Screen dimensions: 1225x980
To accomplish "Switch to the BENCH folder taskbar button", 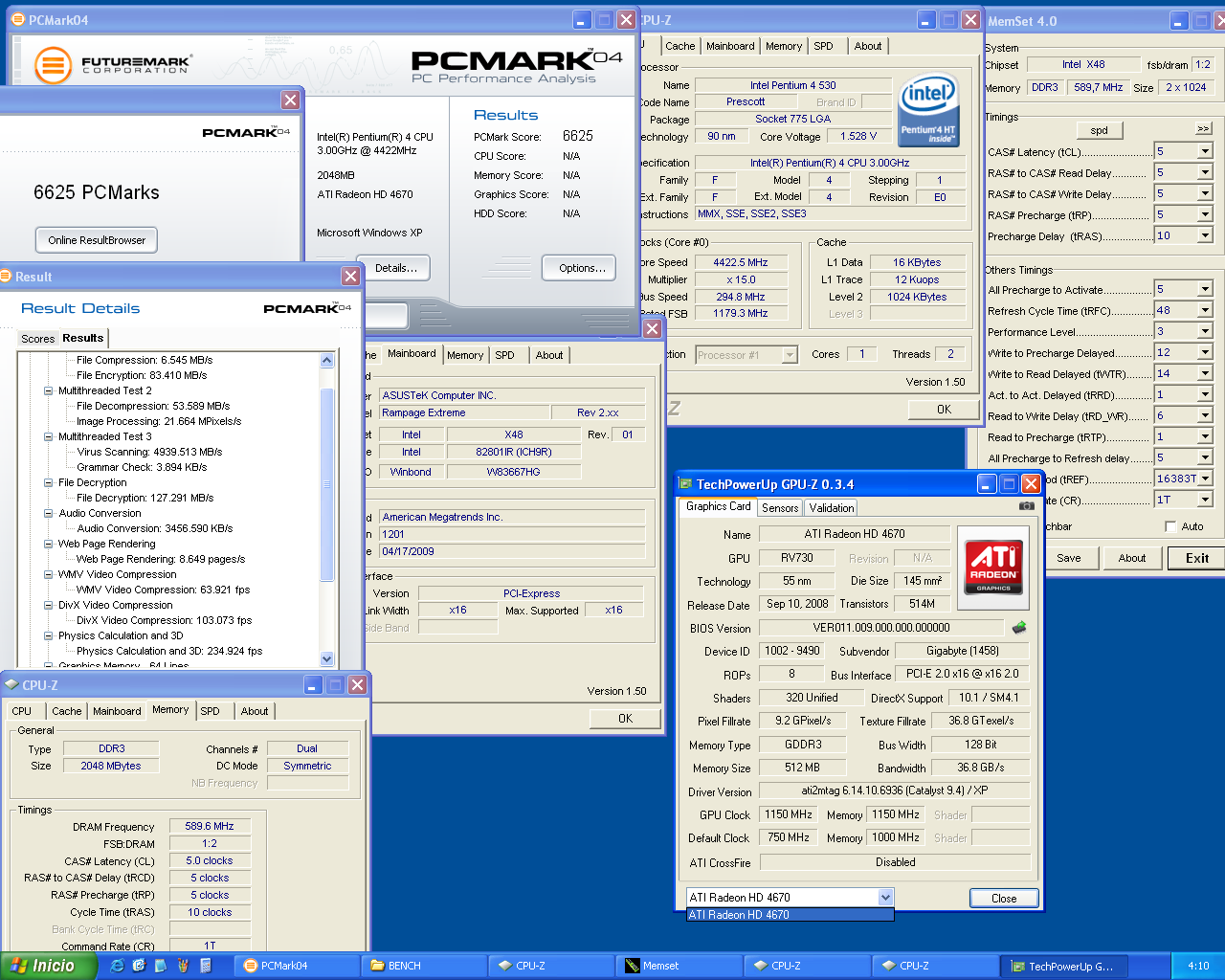I will pyautogui.click(x=424, y=966).
